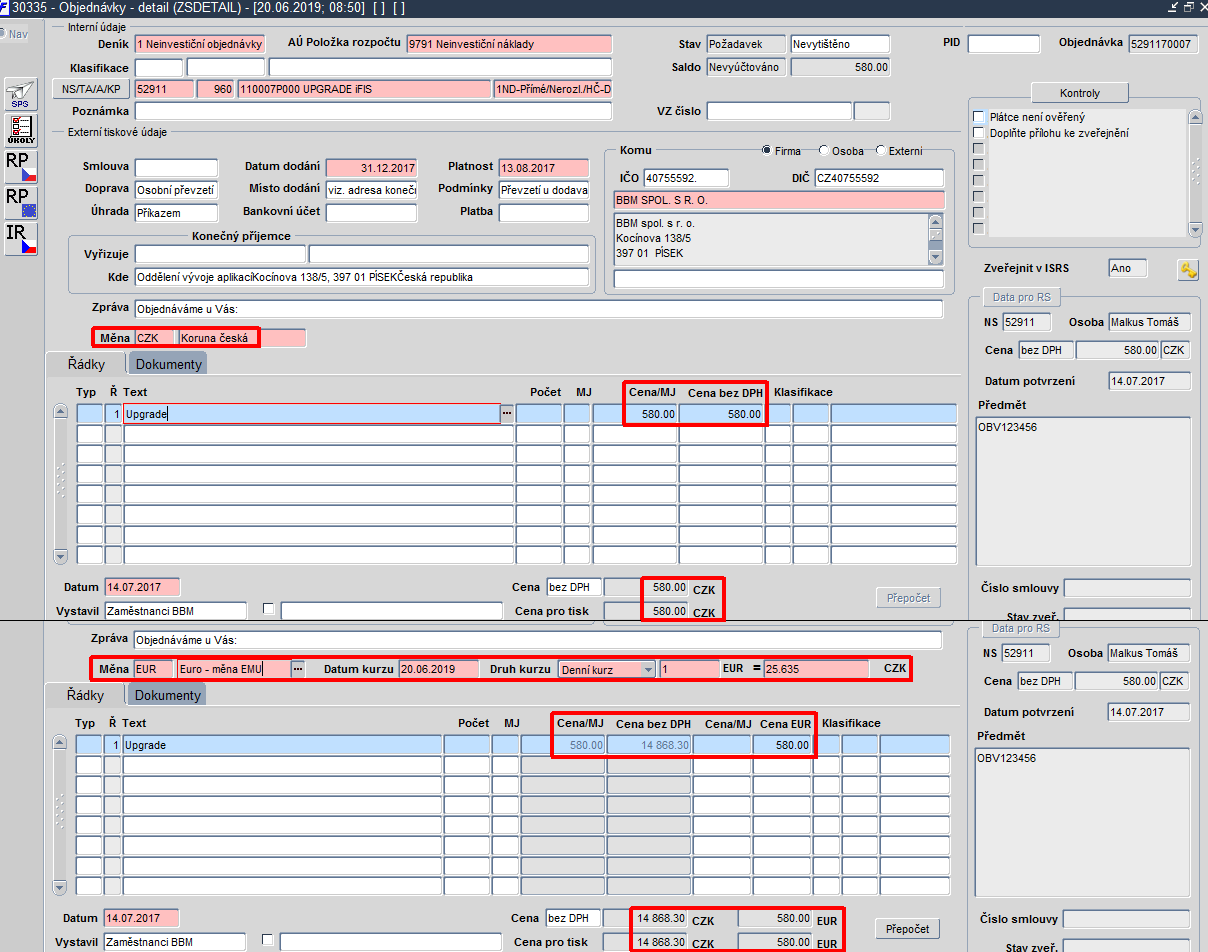Click the IČO field 40755592.

click(x=686, y=178)
